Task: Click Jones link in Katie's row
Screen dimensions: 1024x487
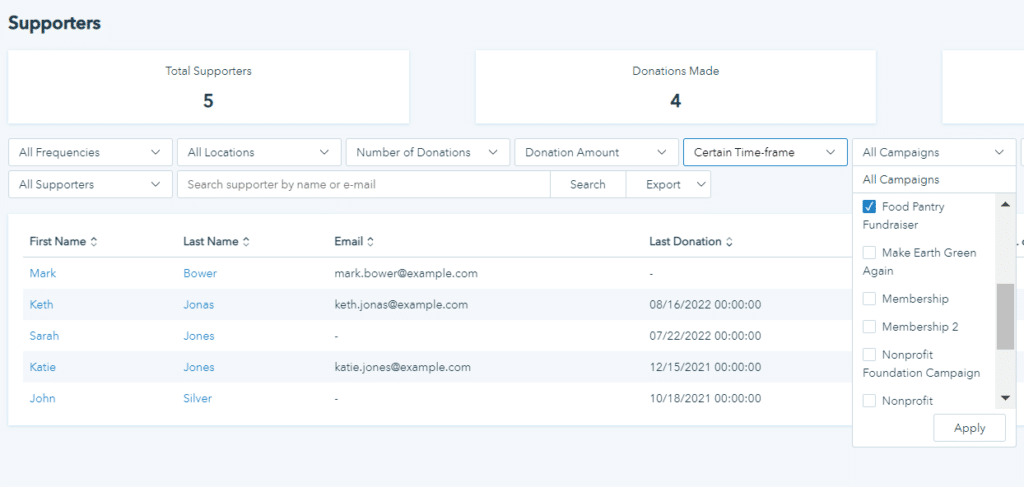Action: 199,368
